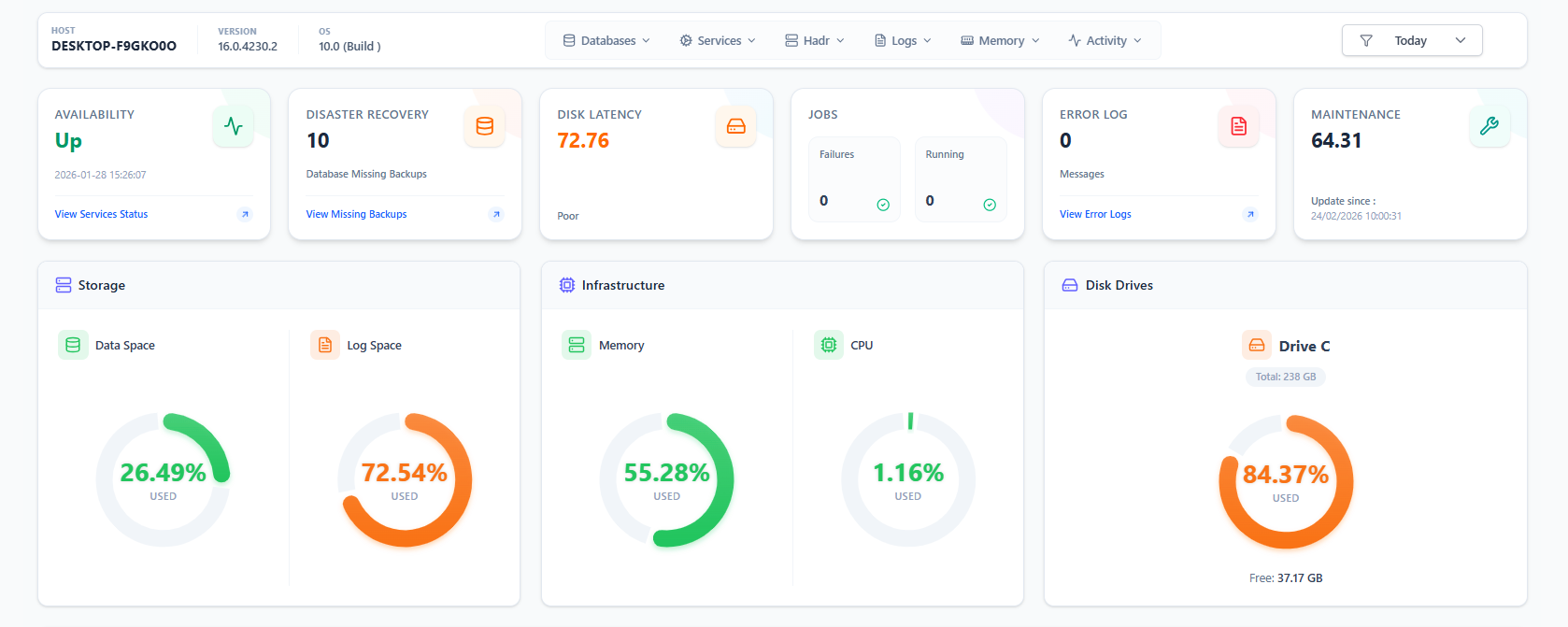Open the Activity menu
This screenshot has height=627, width=1568.
(x=1105, y=40)
